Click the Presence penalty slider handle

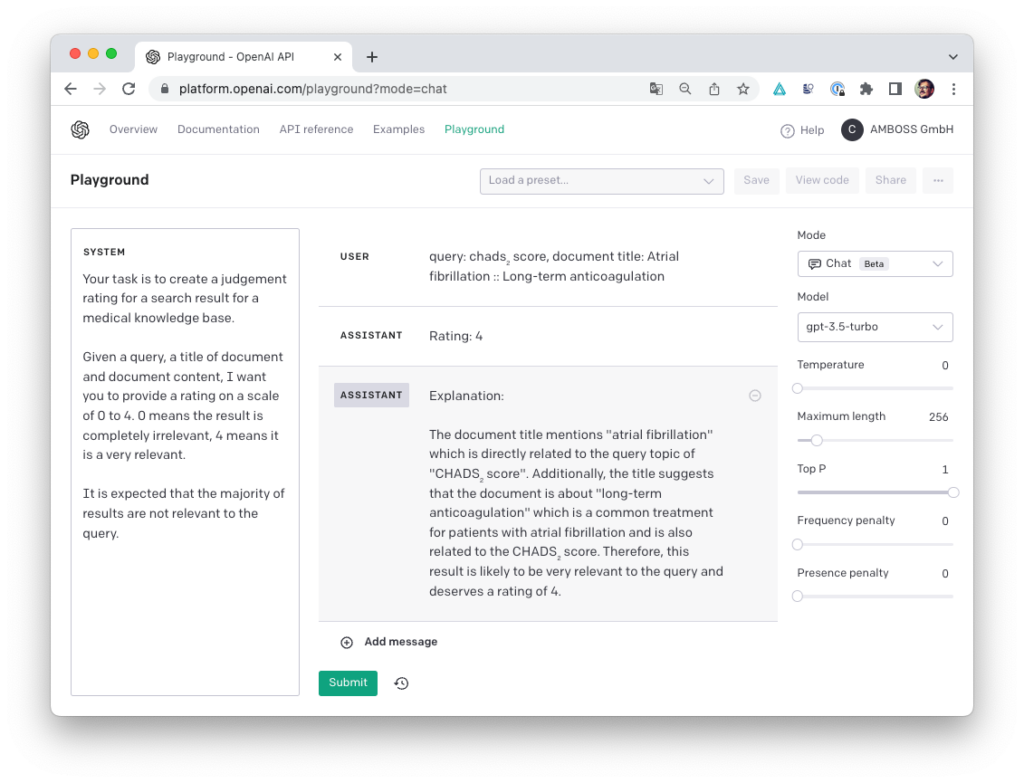click(797, 596)
